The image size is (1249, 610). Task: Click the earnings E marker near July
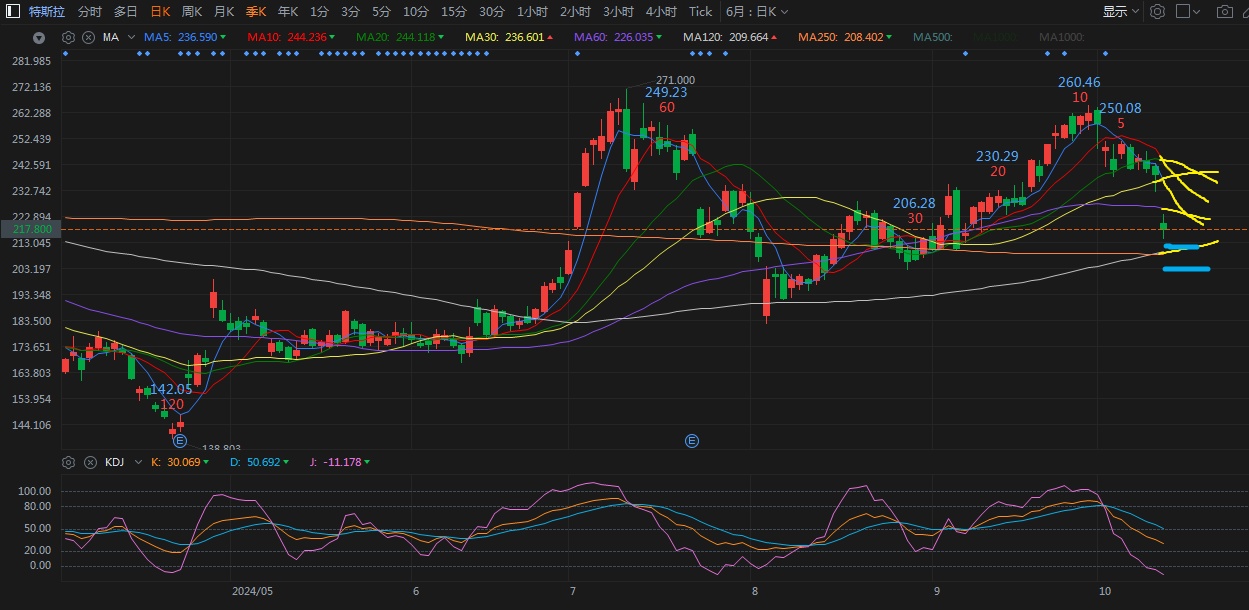pos(691,440)
